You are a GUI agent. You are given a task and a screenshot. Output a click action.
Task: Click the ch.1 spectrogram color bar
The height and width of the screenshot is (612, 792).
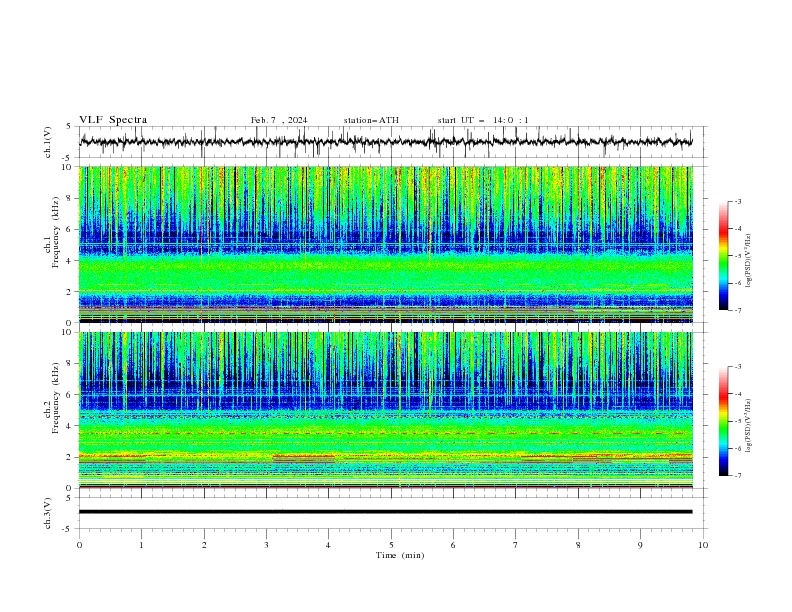[724, 256]
